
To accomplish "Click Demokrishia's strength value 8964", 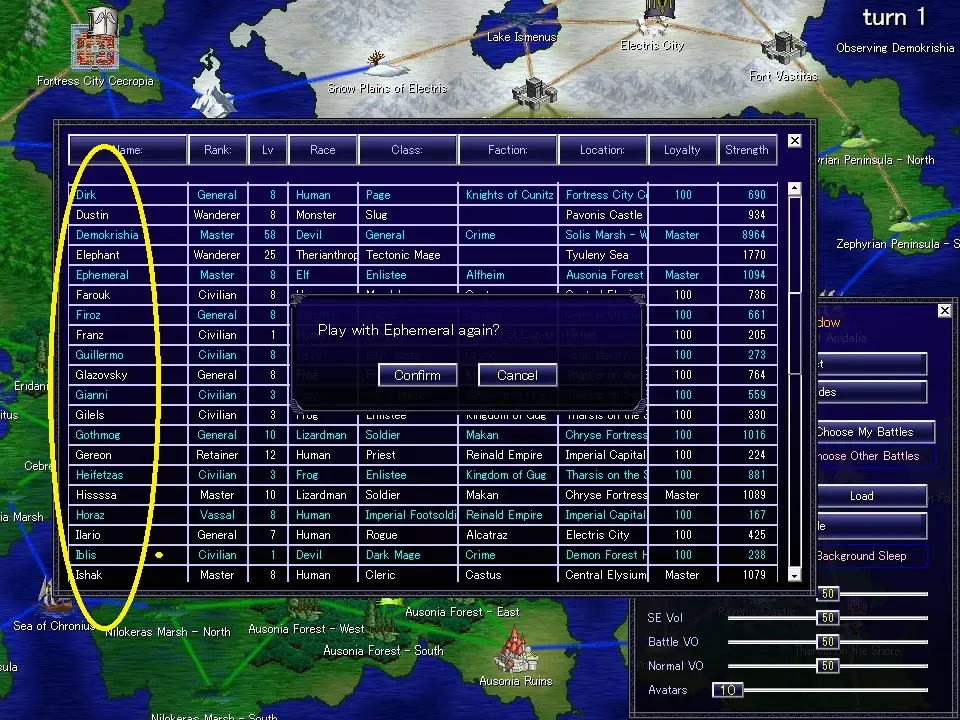I will 748,235.
